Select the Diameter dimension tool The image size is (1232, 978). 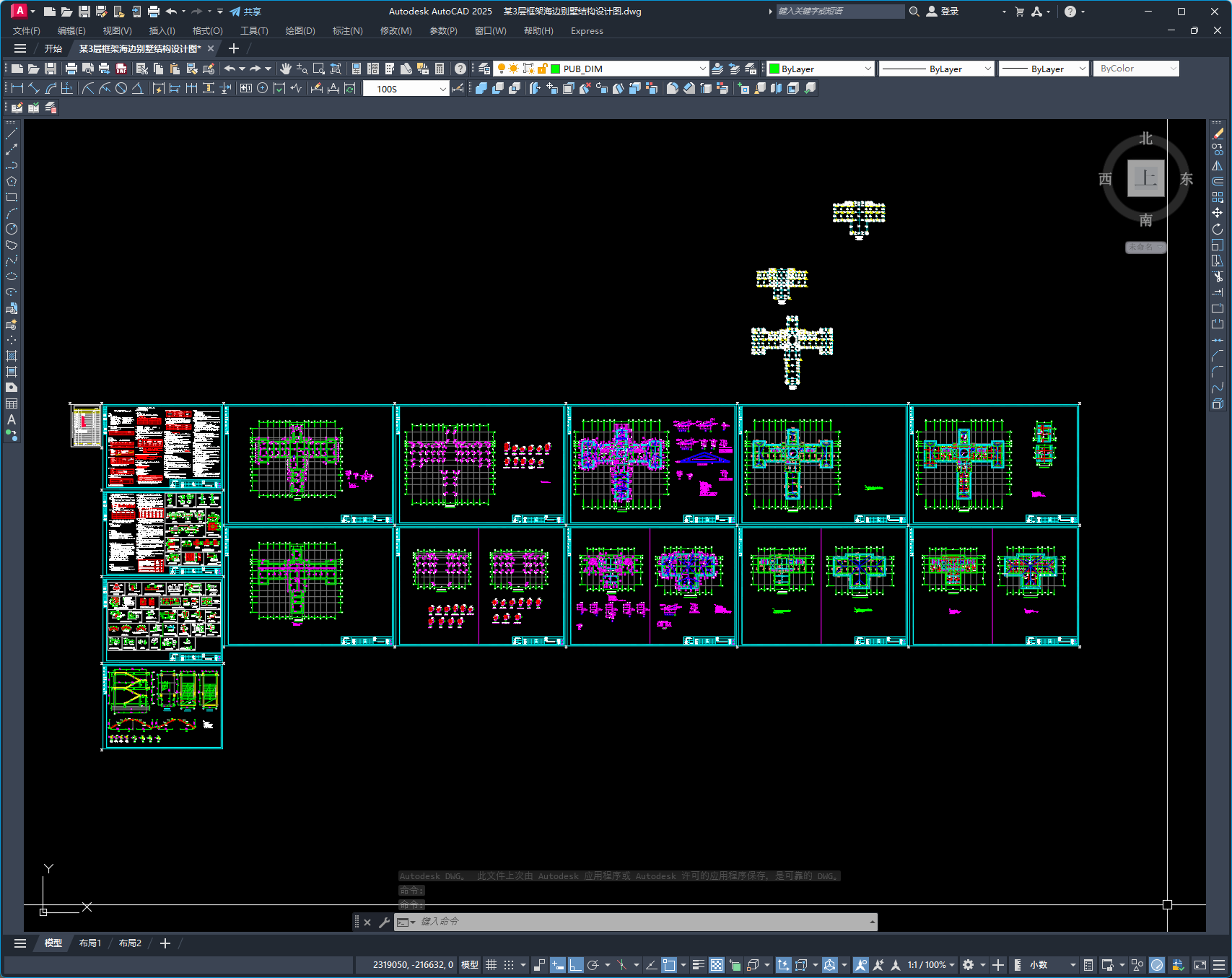coord(121,88)
